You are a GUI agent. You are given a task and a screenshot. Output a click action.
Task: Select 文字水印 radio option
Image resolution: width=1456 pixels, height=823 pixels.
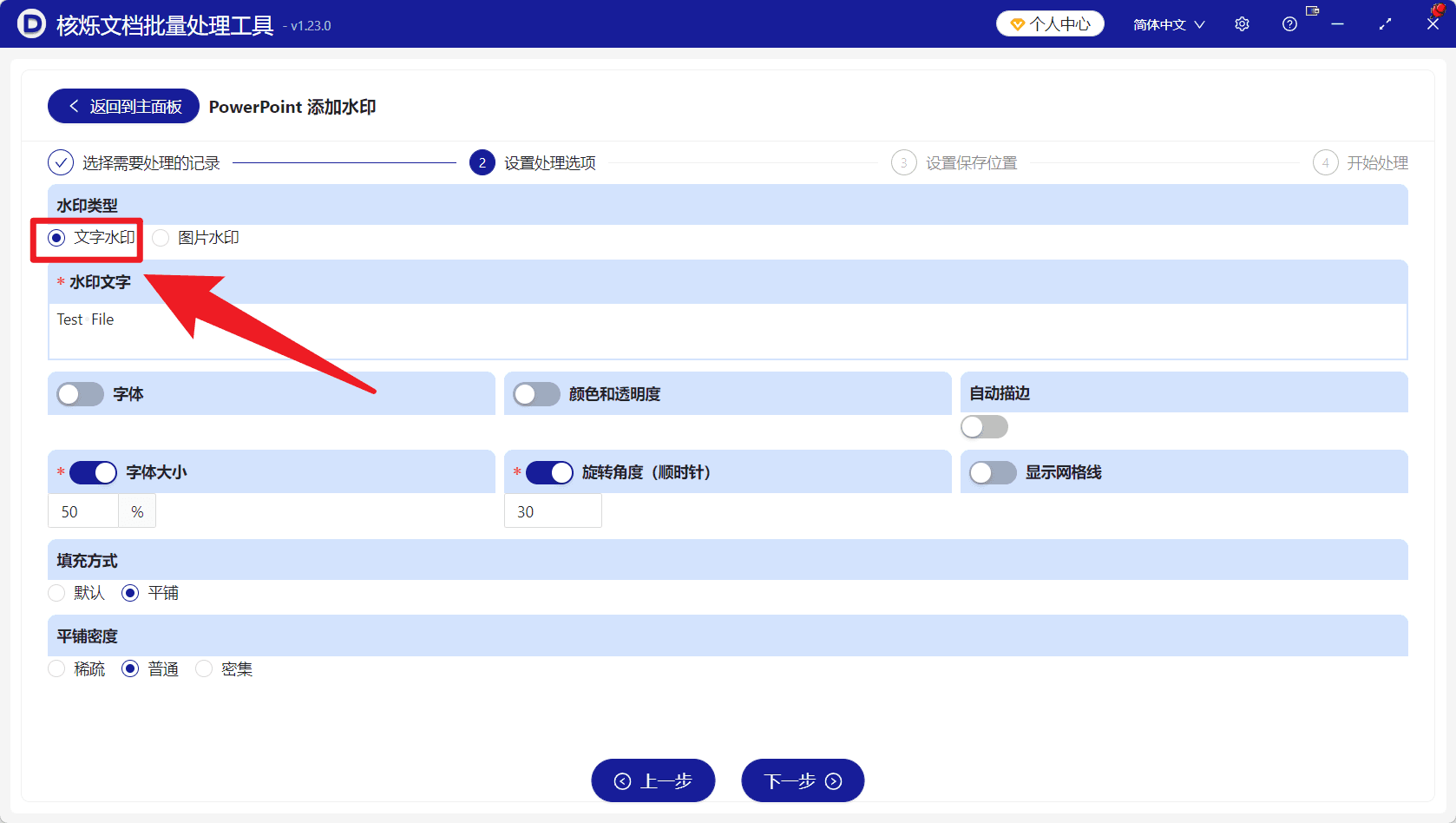tap(56, 238)
